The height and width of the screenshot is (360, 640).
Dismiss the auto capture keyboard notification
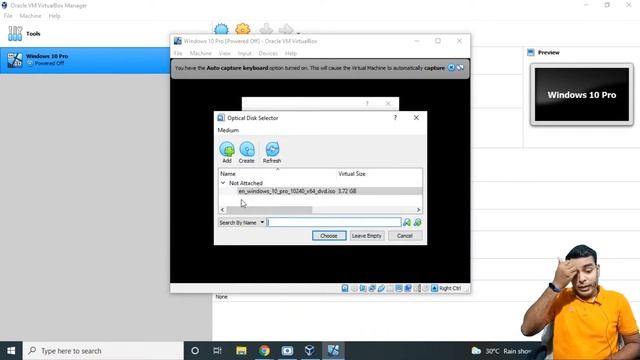451,68
